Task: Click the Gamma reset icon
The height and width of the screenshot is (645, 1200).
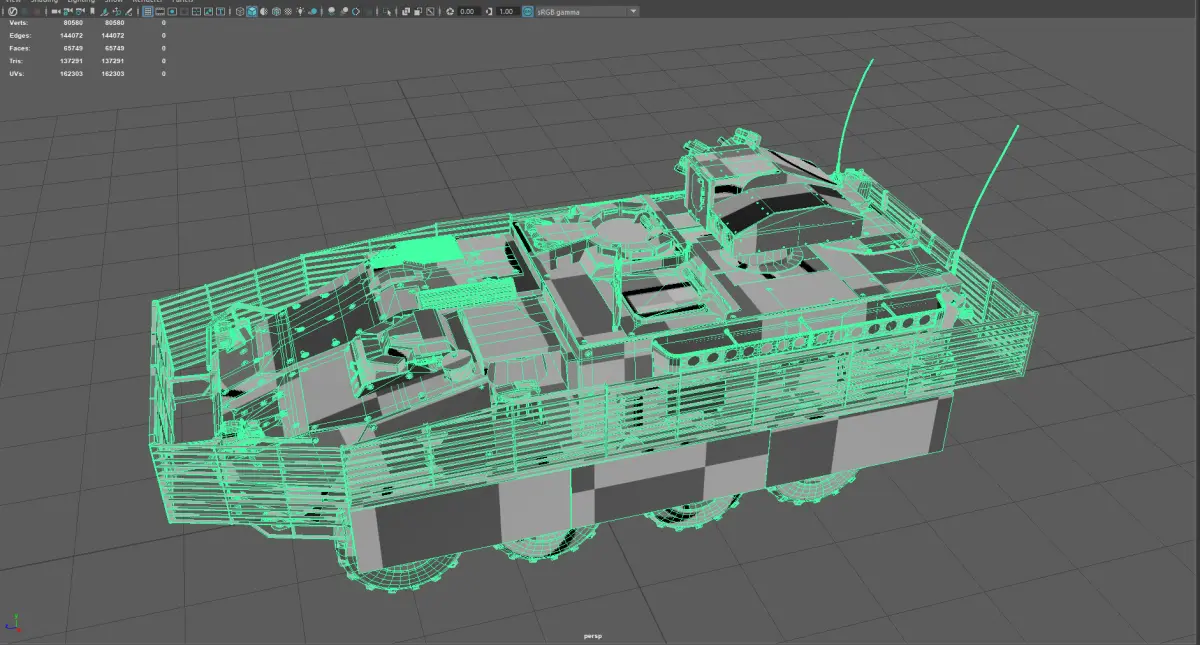Action: [x=489, y=11]
